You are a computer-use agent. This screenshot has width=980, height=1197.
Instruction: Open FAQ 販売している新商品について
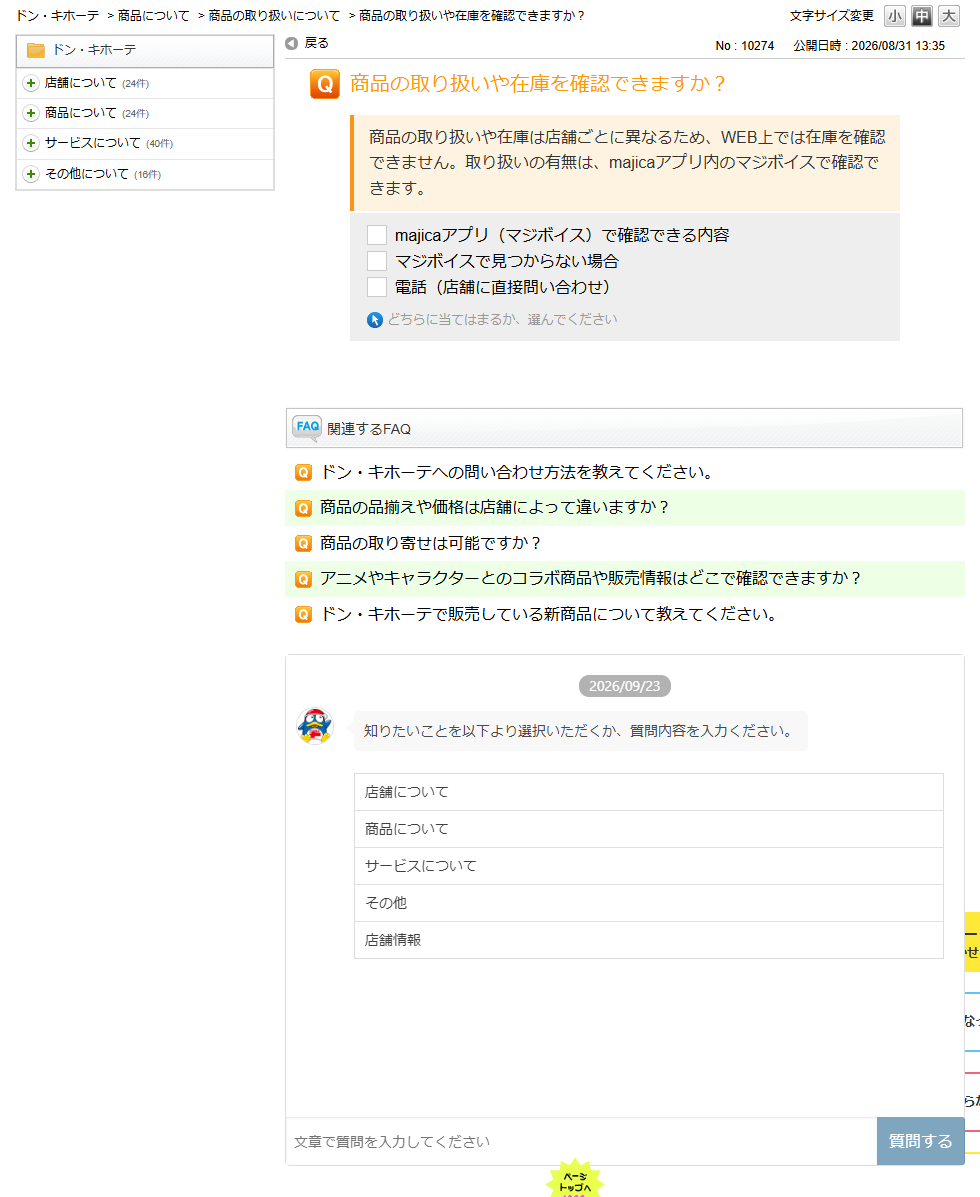549,615
